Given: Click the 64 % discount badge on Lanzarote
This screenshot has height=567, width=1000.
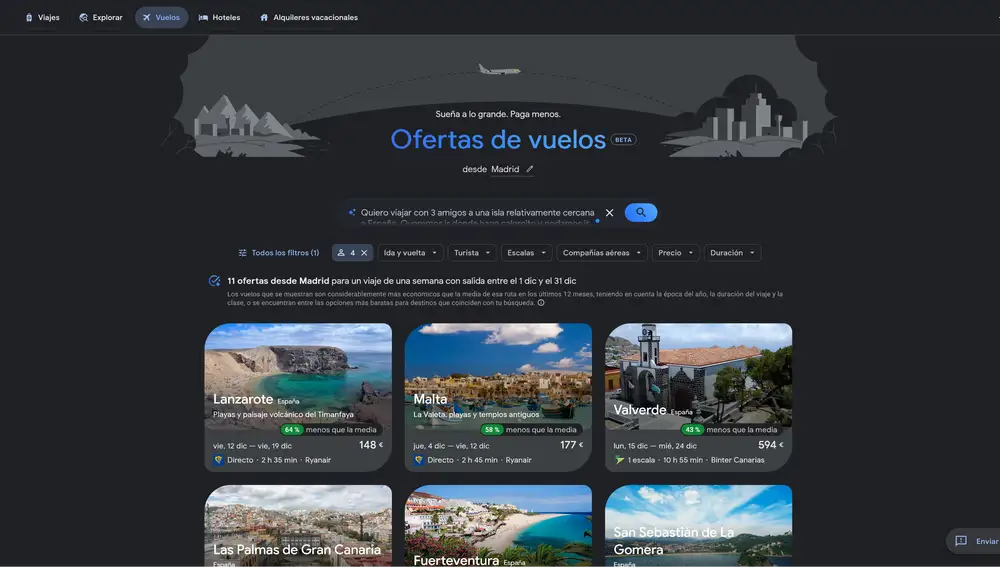Looking at the screenshot, I should [x=293, y=430].
